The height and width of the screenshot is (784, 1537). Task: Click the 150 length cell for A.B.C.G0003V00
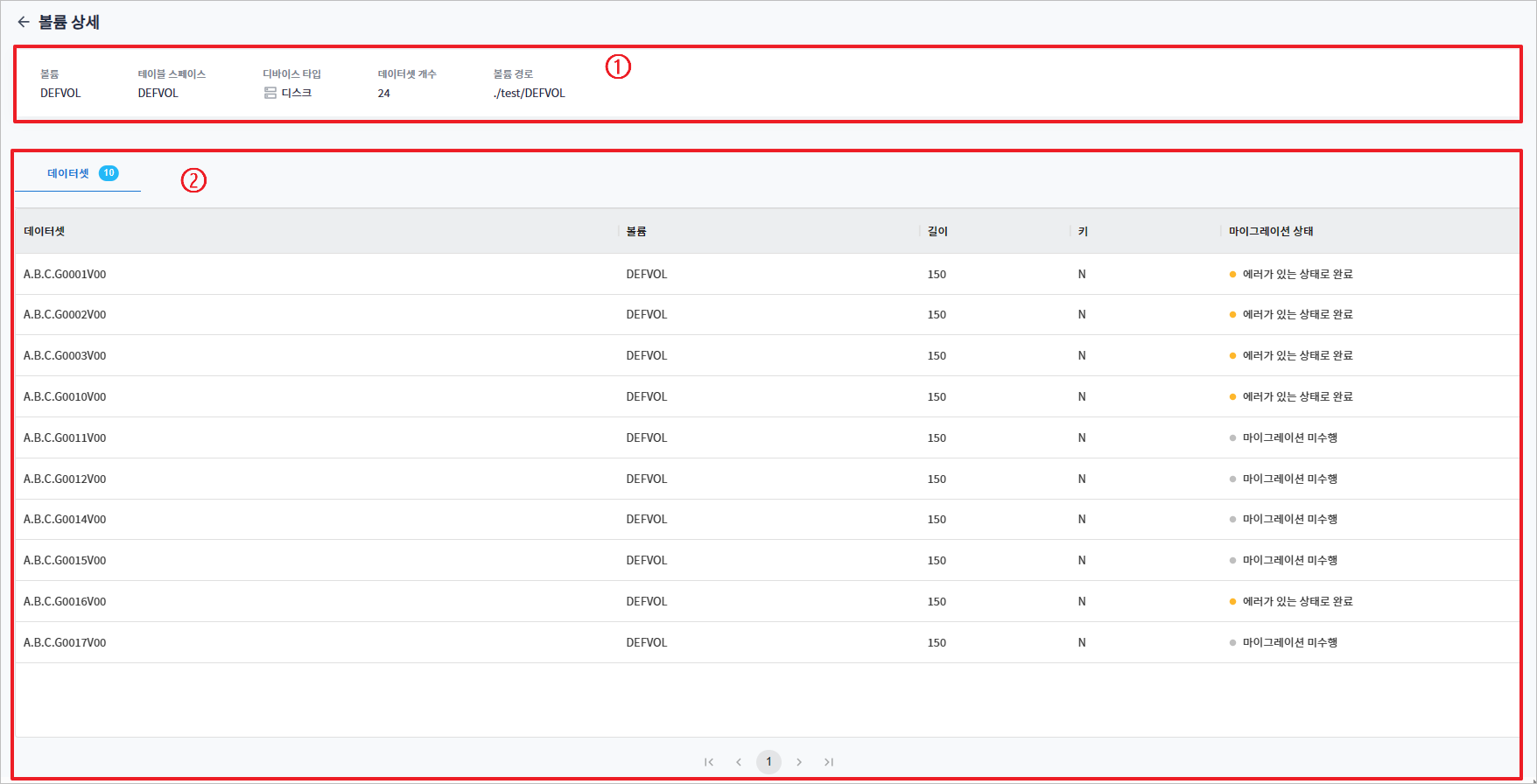point(937,355)
